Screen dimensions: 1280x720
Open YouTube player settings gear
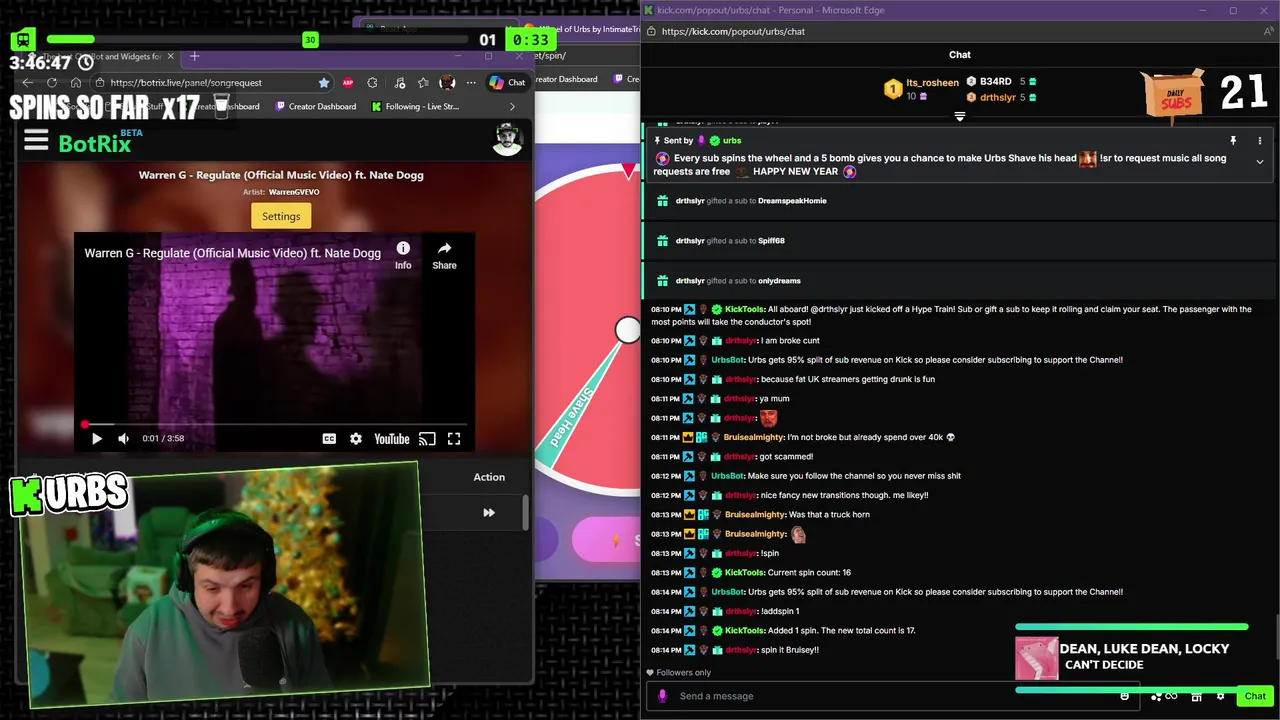tap(356, 438)
